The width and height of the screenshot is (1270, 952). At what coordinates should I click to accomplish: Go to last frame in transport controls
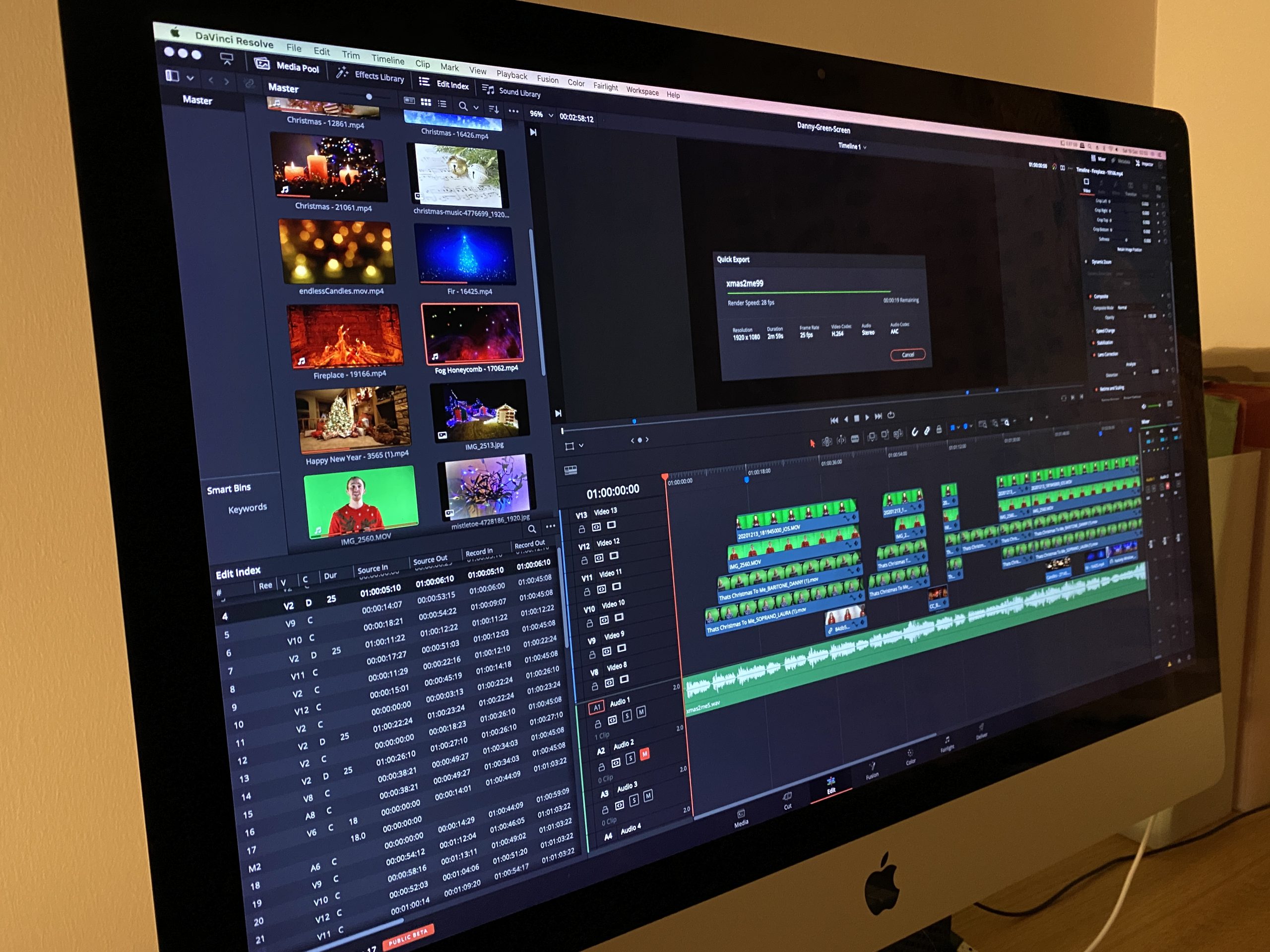point(879,416)
